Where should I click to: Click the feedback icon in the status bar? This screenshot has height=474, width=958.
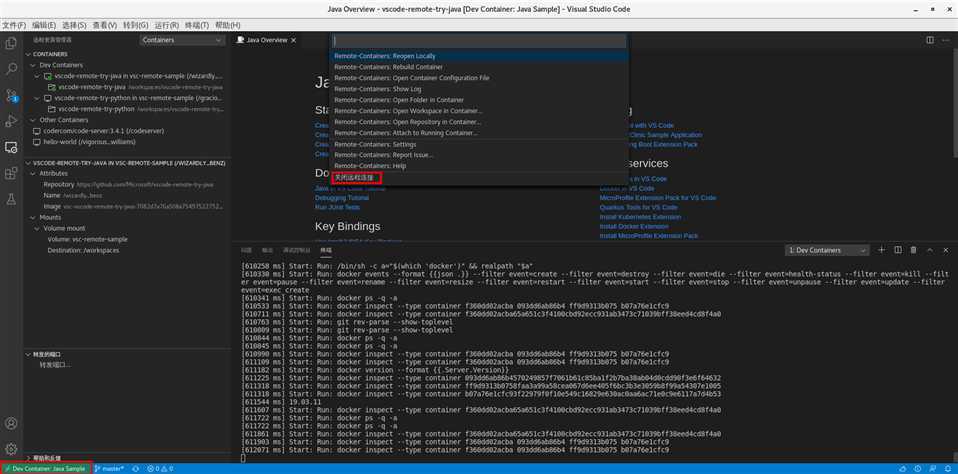pyautogui.click(x=932, y=469)
